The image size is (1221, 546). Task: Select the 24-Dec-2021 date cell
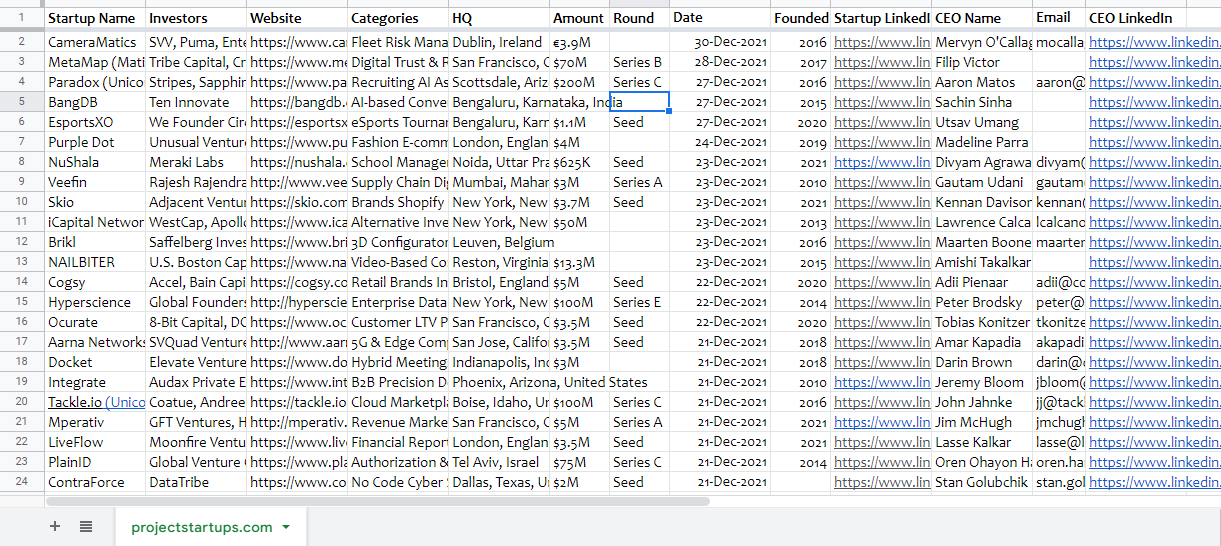[x=720, y=142]
